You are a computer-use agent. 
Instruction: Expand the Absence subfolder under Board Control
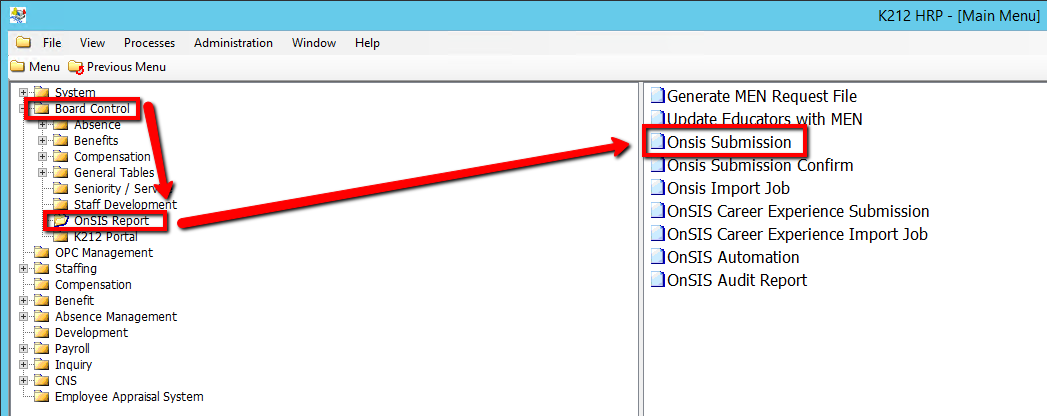click(x=42, y=125)
